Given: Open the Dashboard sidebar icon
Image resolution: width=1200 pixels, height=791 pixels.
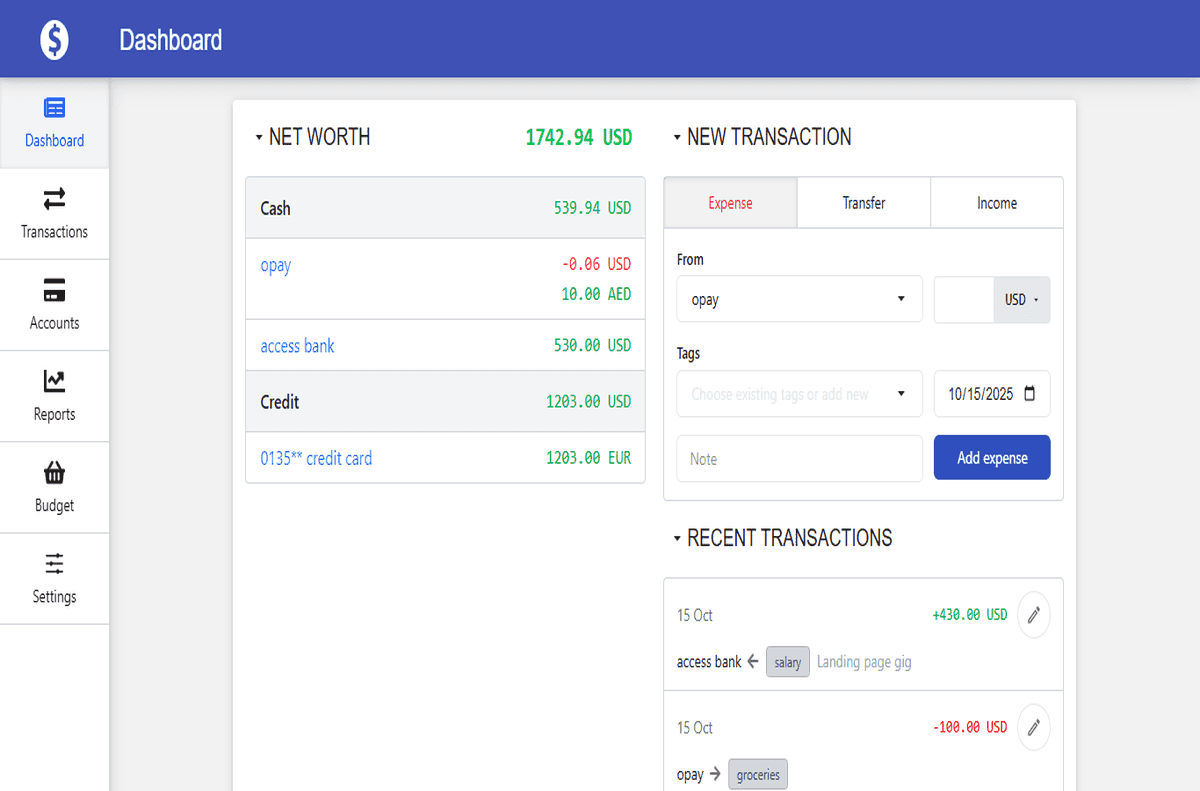Looking at the screenshot, I should 54,108.
